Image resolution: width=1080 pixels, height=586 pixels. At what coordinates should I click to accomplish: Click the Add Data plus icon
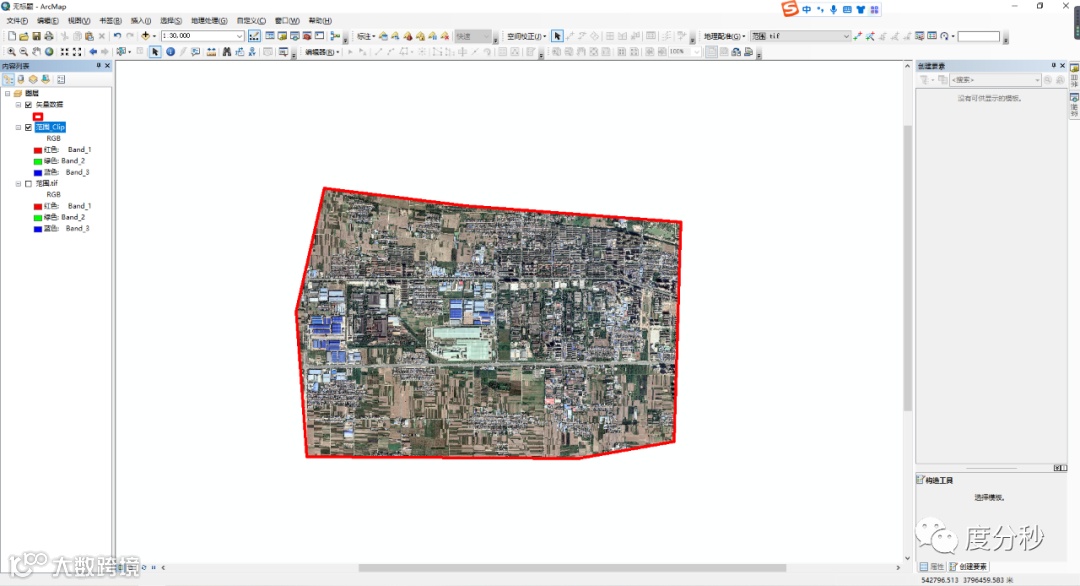point(145,36)
